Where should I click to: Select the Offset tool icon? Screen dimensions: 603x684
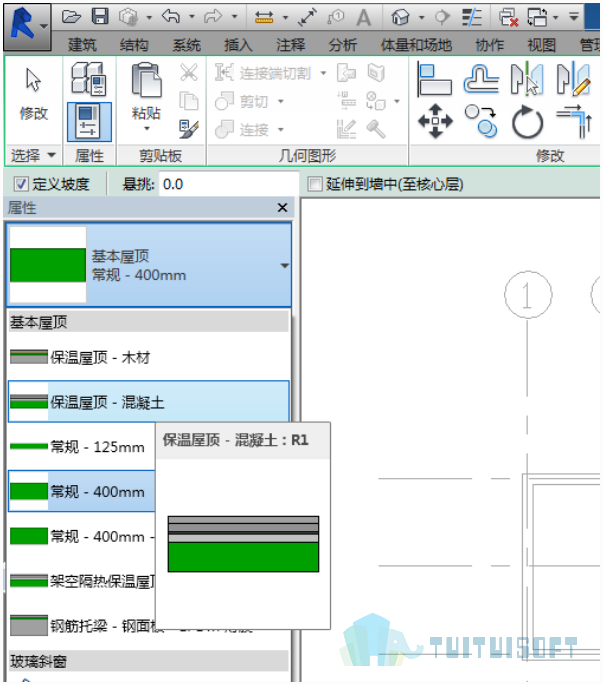pos(481,79)
